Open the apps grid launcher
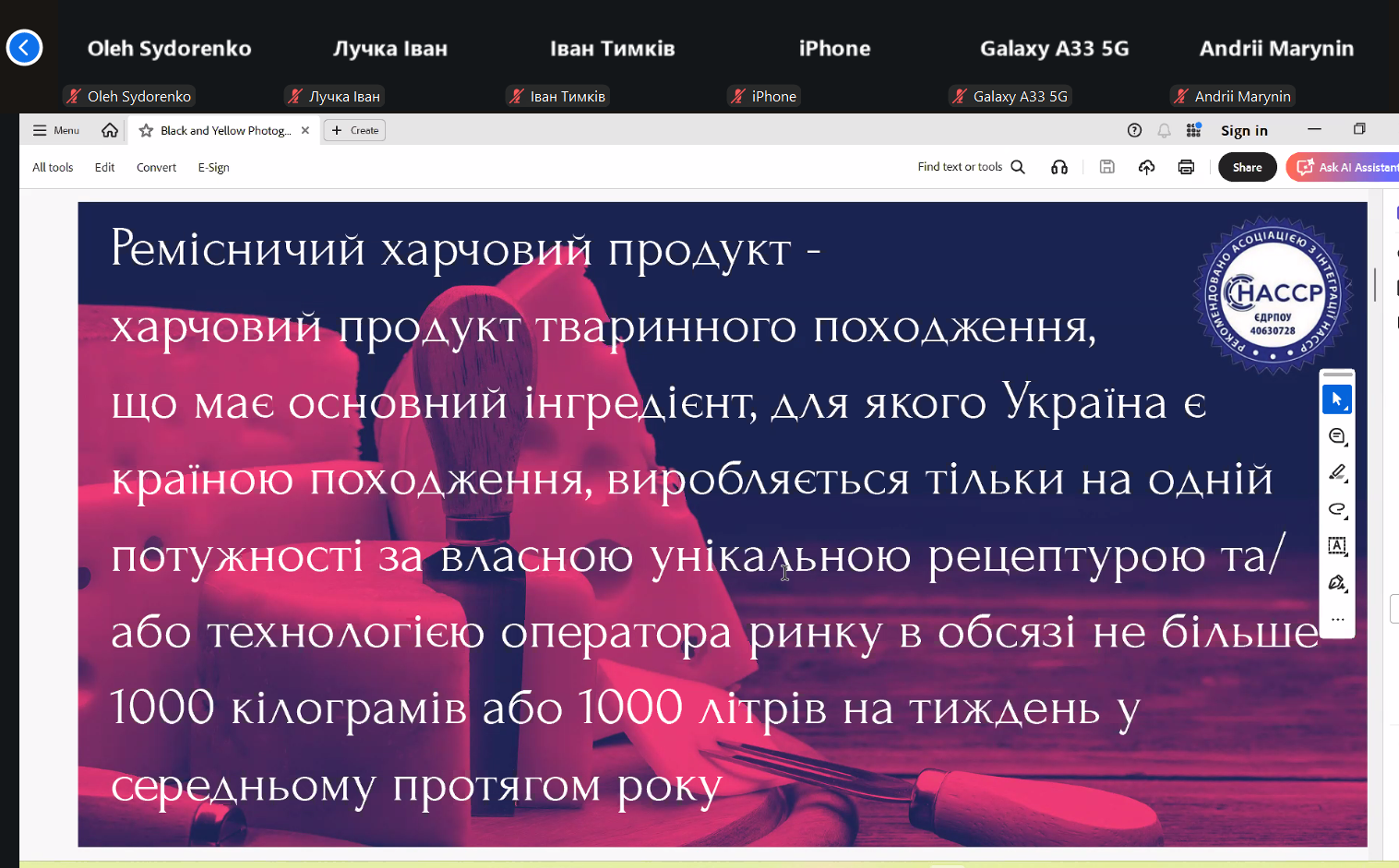The height and width of the screenshot is (868, 1399). [1193, 130]
